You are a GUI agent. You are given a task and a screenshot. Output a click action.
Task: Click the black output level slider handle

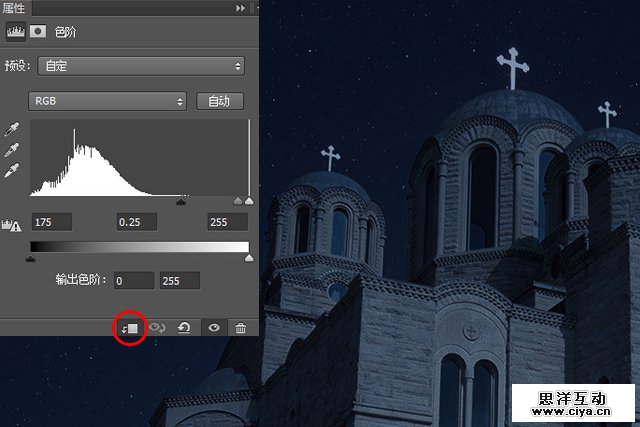[30, 258]
